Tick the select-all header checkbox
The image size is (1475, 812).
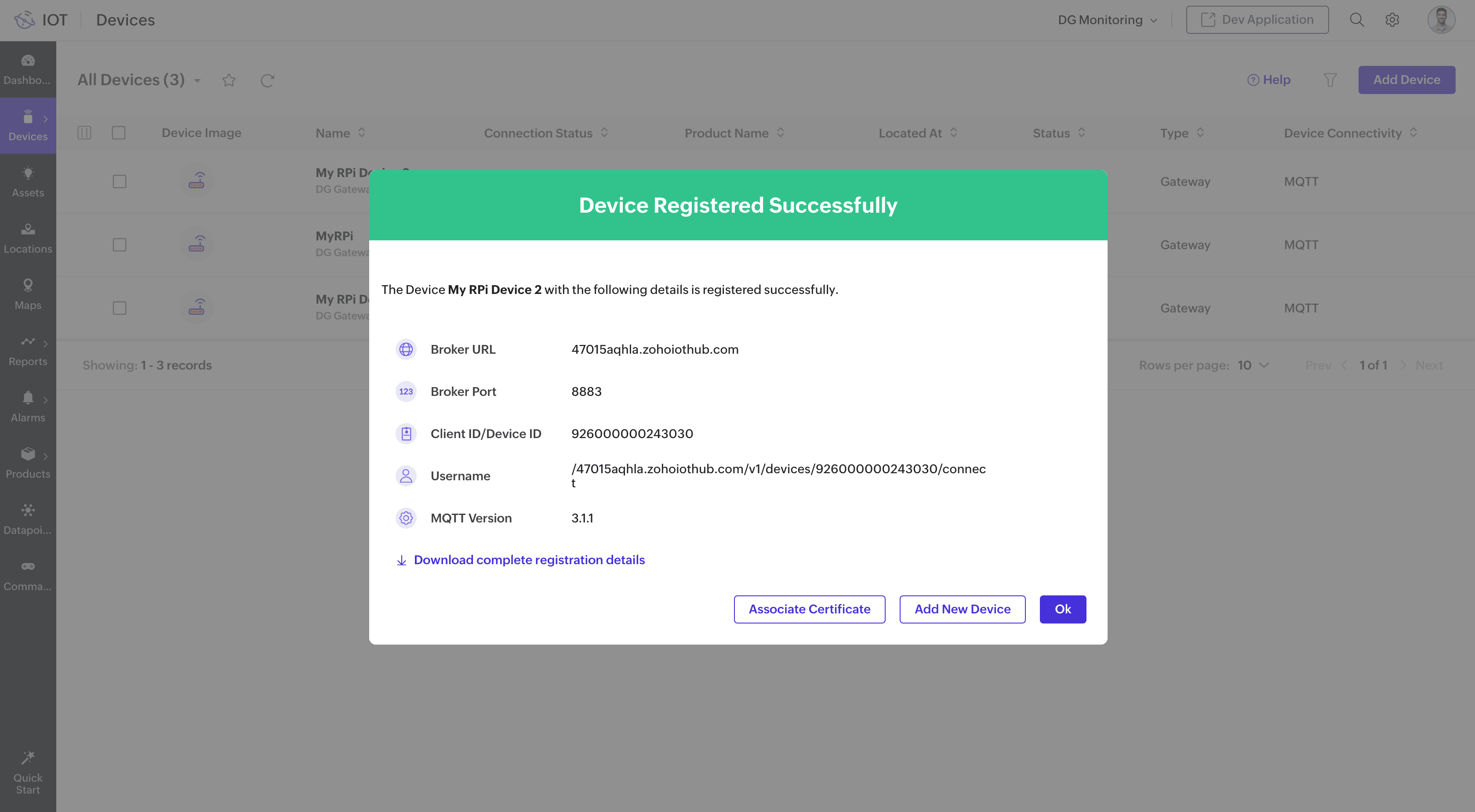(x=119, y=133)
